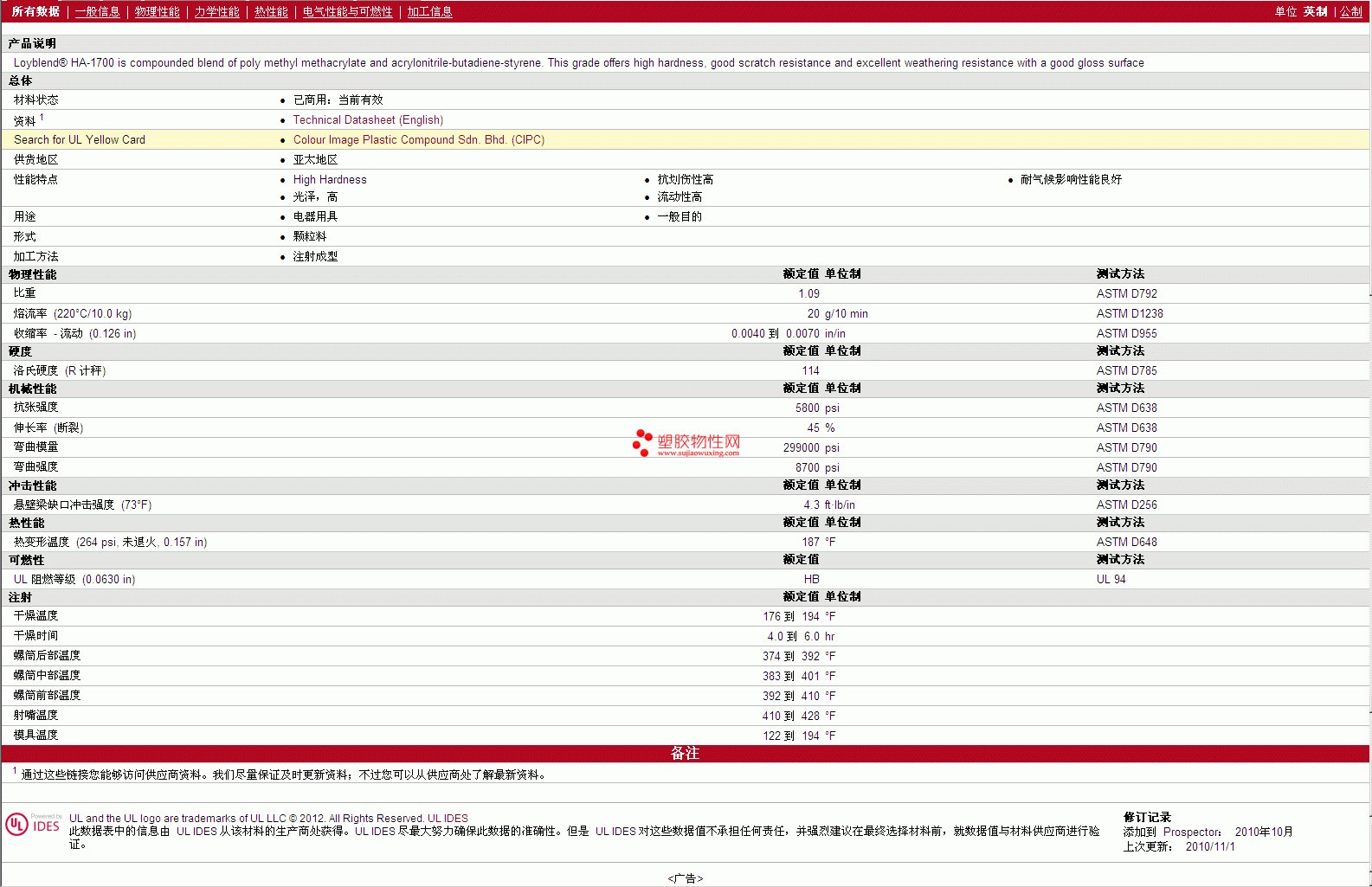The image size is (1372, 887).
Task: Click the 备注 red banner heading
Action: [x=685, y=754]
